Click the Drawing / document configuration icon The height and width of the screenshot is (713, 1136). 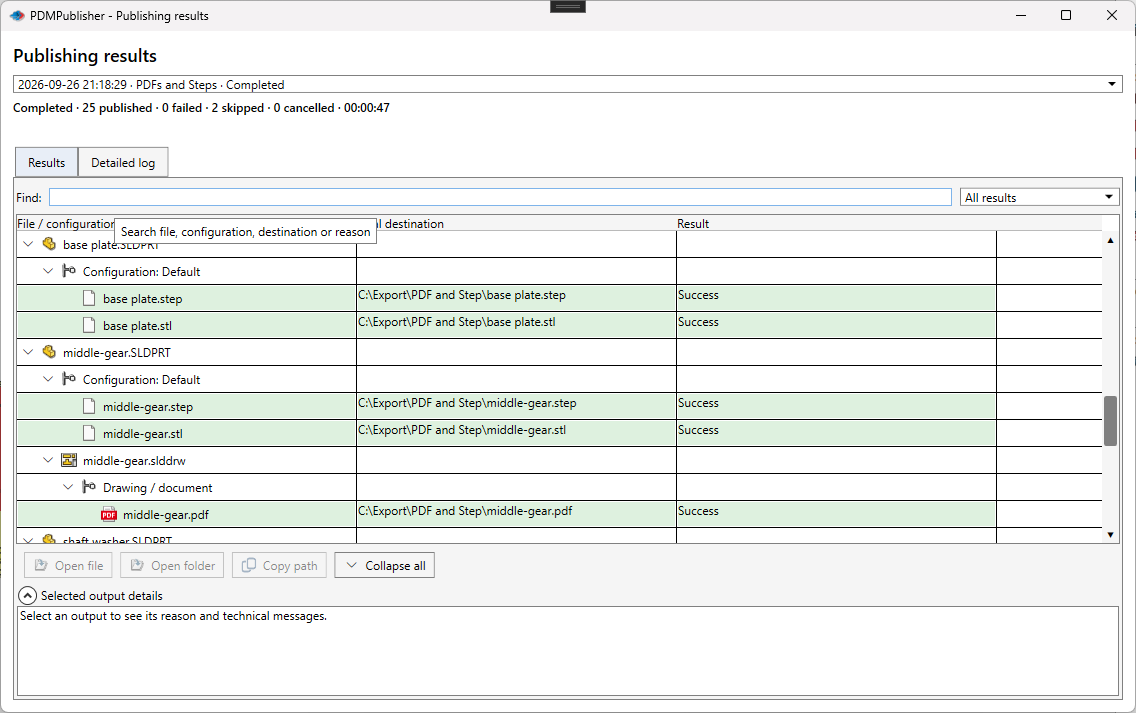click(x=89, y=487)
